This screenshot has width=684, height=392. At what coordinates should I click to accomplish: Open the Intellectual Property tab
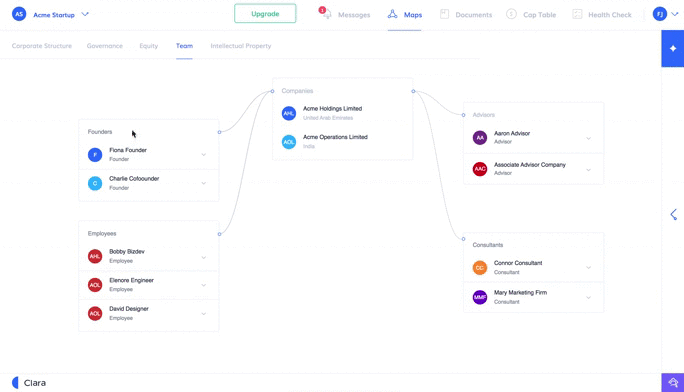(241, 46)
